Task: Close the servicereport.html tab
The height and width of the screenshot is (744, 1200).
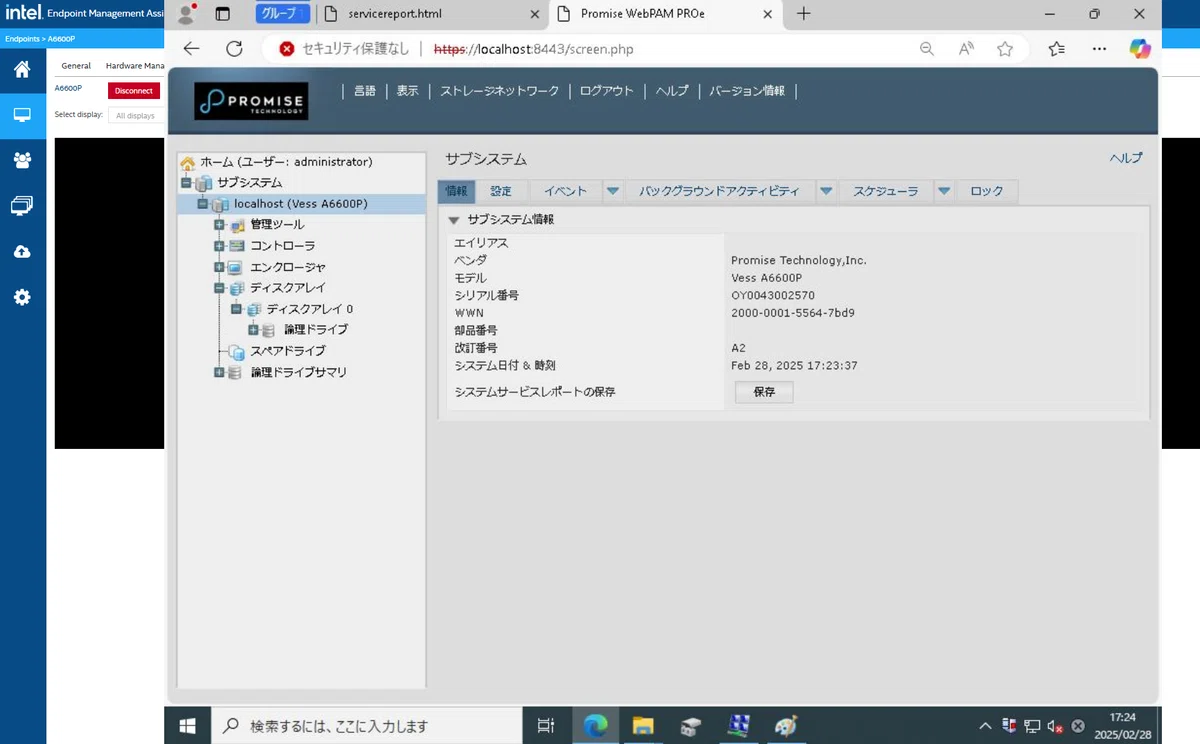Action: (535, 14)
